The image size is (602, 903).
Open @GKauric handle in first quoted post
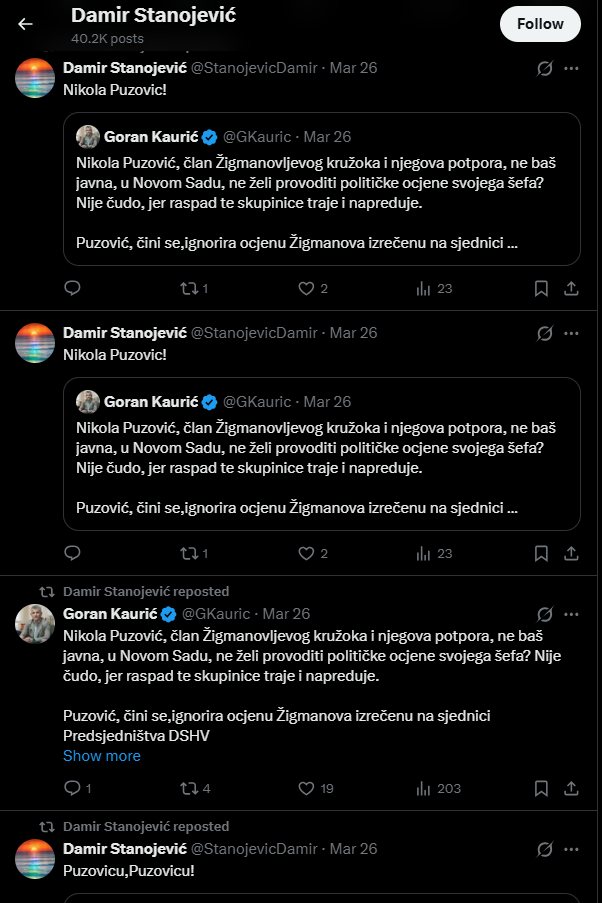point(258,137)
